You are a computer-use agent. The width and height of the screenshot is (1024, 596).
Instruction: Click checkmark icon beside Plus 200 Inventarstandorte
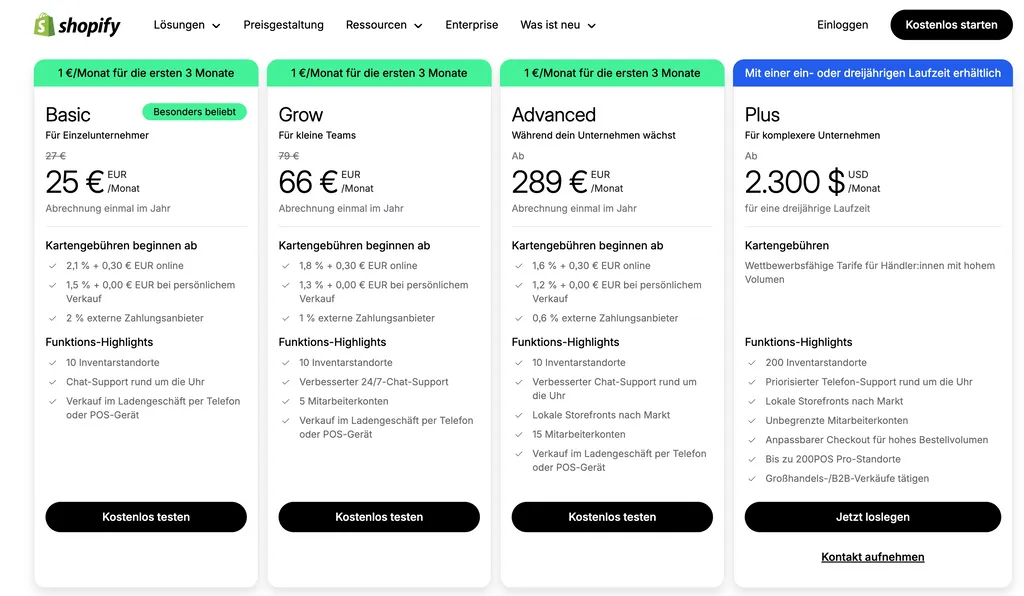click(x=751, y=363)
